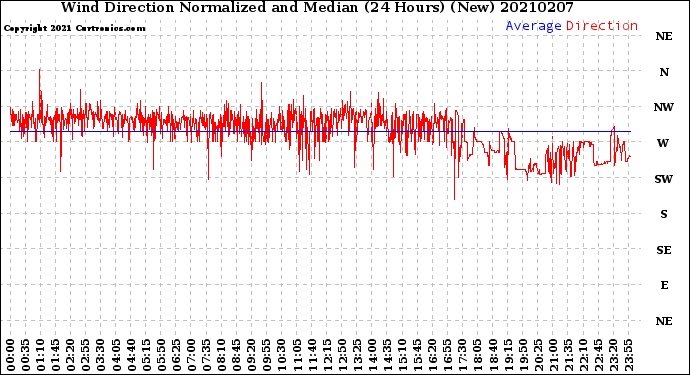The height and width of the screenshot is (375, 690).
Task: Click the blue 'Average' legend label
Action: click(x=533, y=26)
